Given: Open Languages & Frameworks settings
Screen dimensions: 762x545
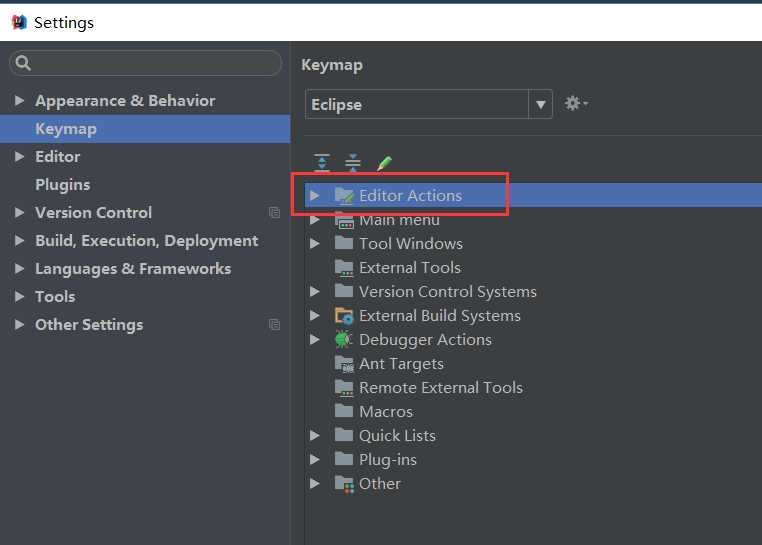Looking at the screenshot, I should [133, 269].
